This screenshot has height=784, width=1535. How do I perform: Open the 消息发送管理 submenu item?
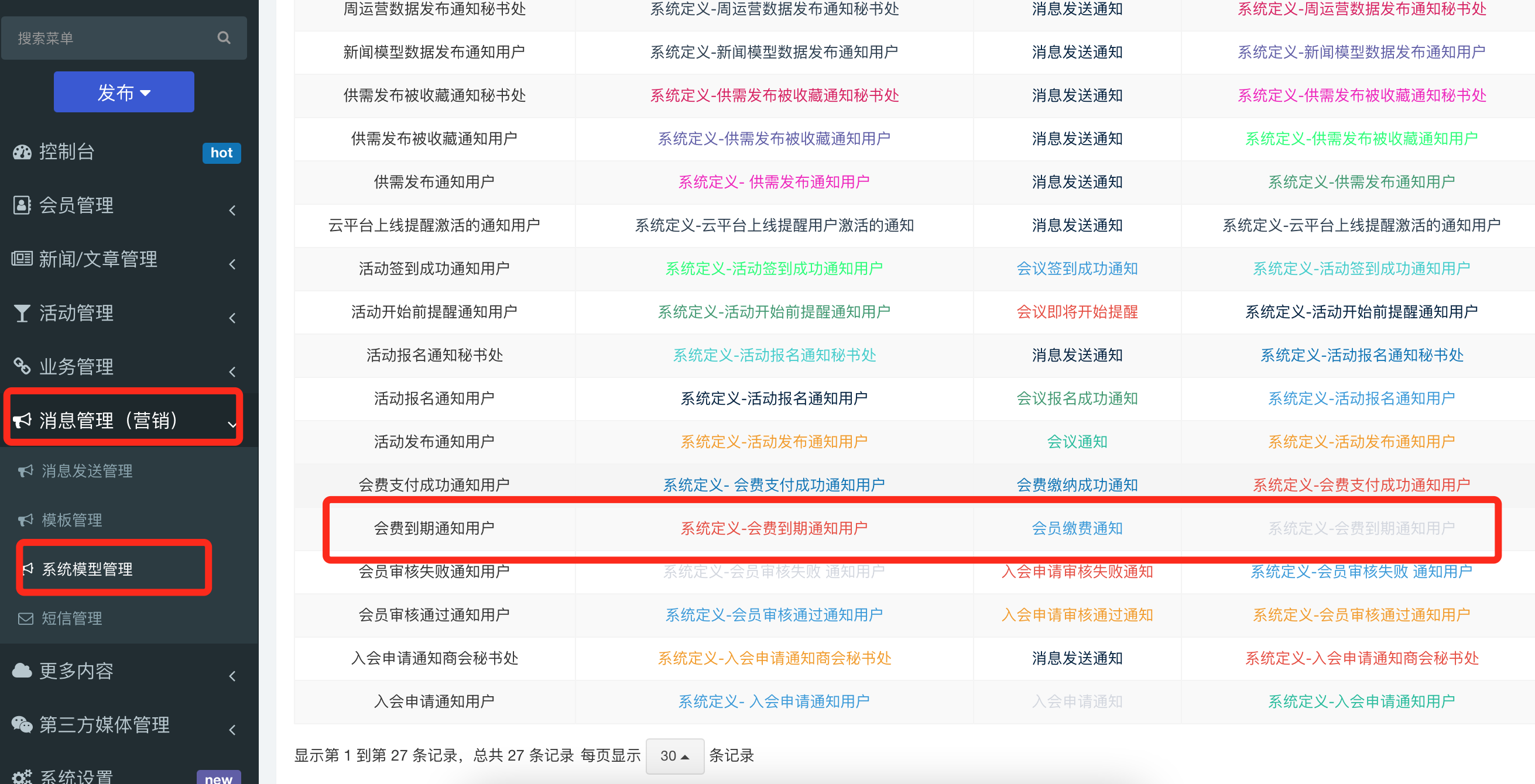[87, 471]
